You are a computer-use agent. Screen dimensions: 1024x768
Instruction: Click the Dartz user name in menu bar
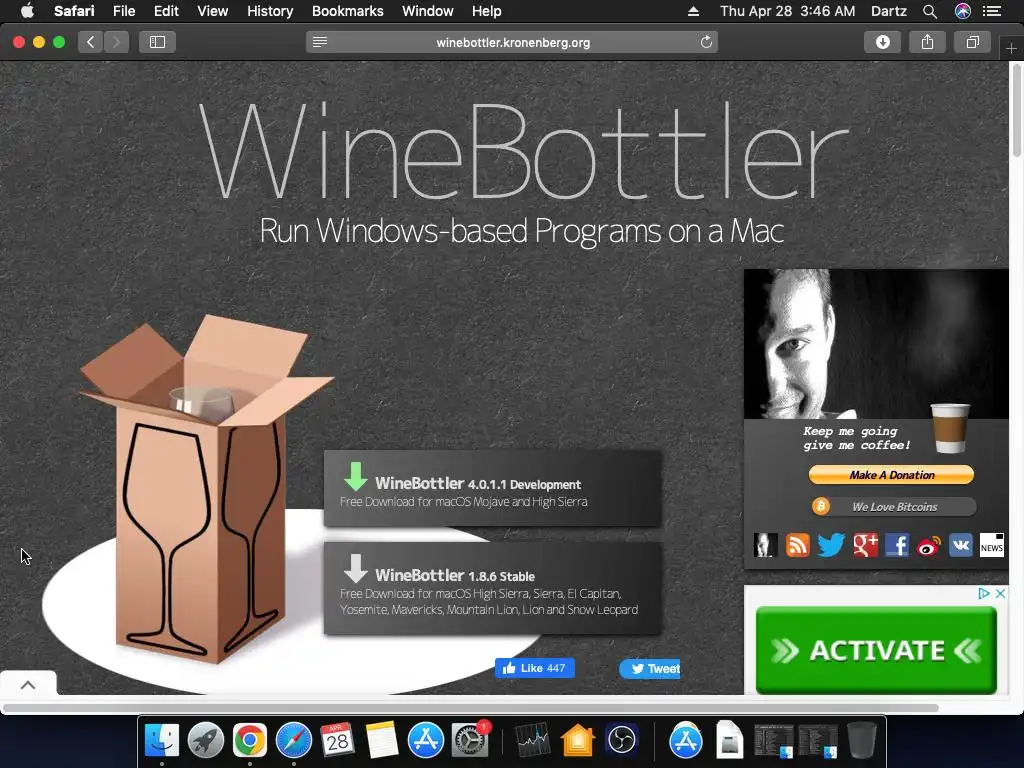click(889, 11)
